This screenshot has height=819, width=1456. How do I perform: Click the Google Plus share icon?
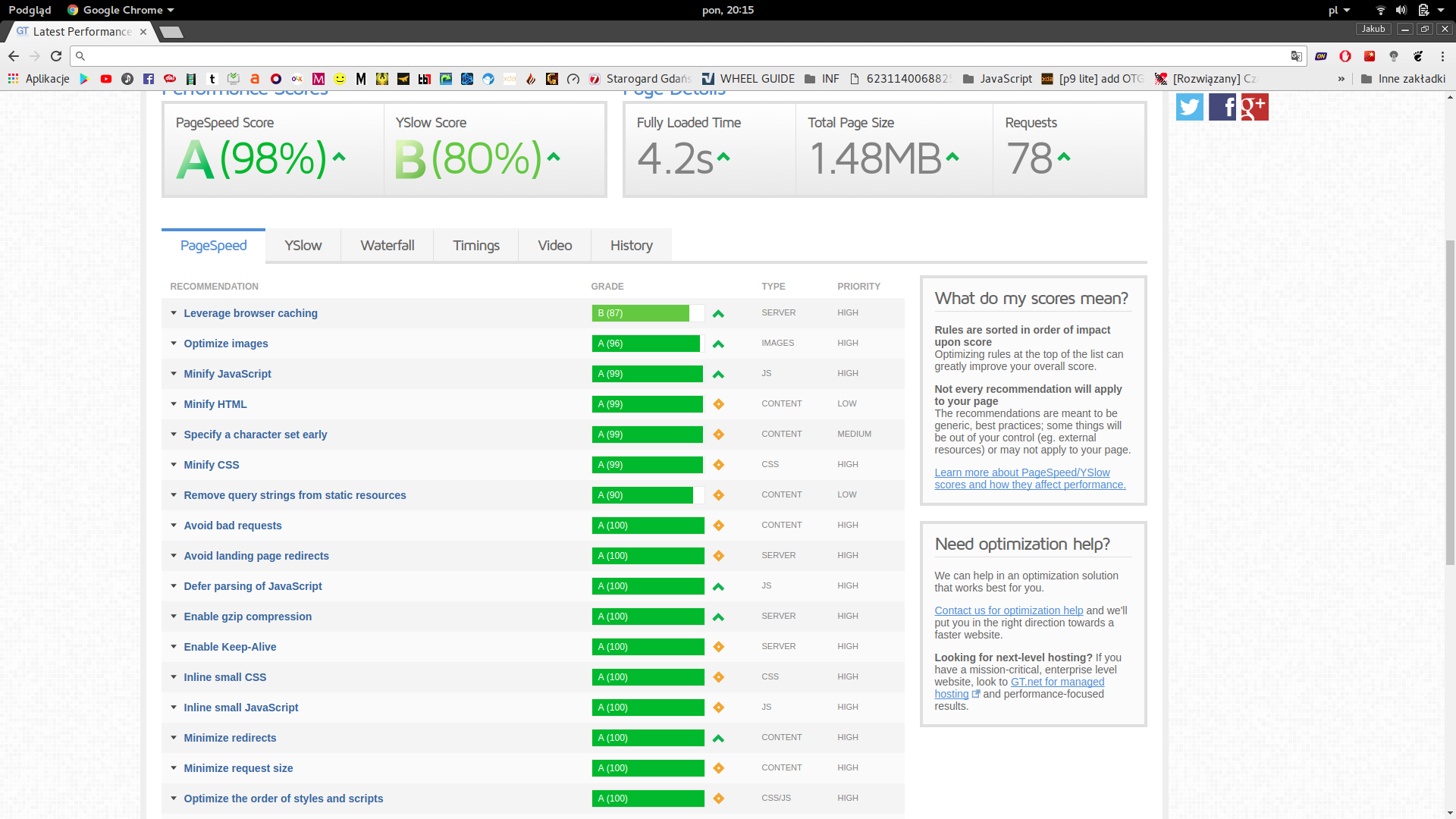pyautogui.click(x=1254, y=107)
